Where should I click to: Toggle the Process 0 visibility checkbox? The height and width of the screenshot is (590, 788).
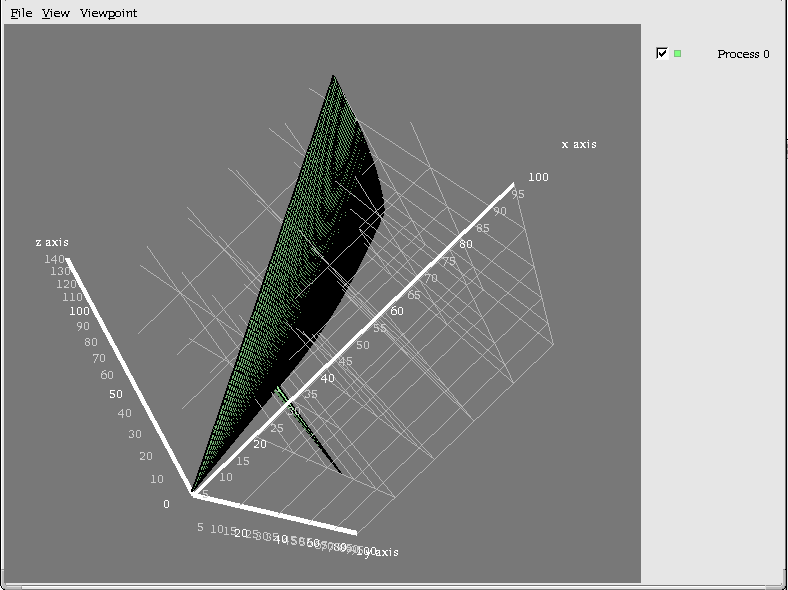pyautogui.click(x=662, y=53)
